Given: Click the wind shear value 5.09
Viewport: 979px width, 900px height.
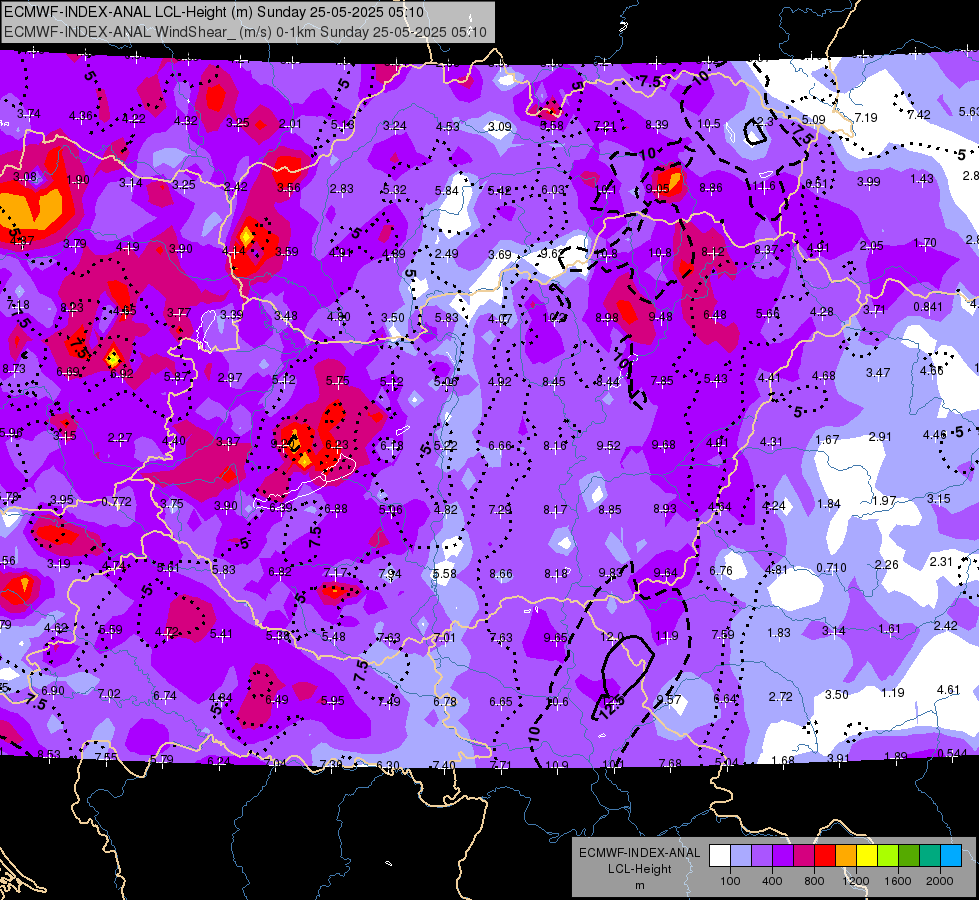Looking at the screenshot, I should tap(814, 119).
